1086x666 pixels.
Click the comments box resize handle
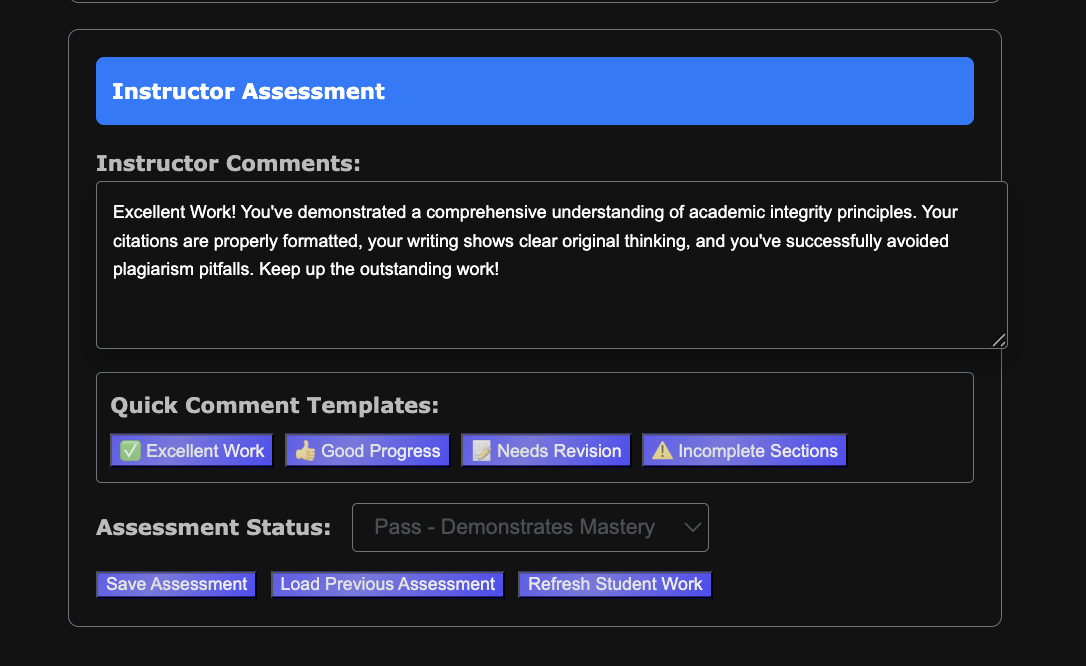click(999, 340)
